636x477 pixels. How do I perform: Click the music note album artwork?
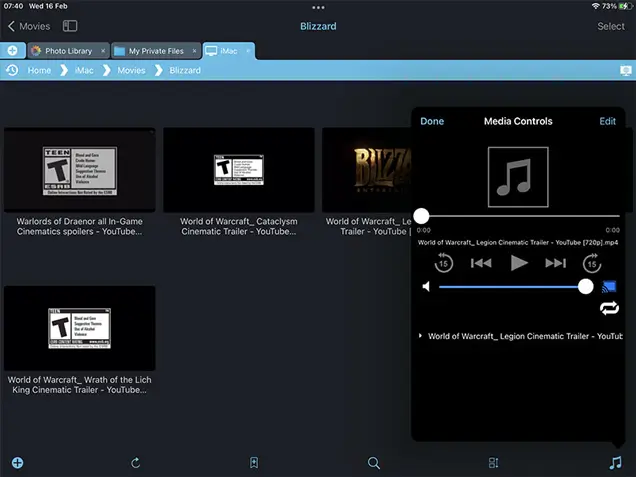[x=518, y=177]
